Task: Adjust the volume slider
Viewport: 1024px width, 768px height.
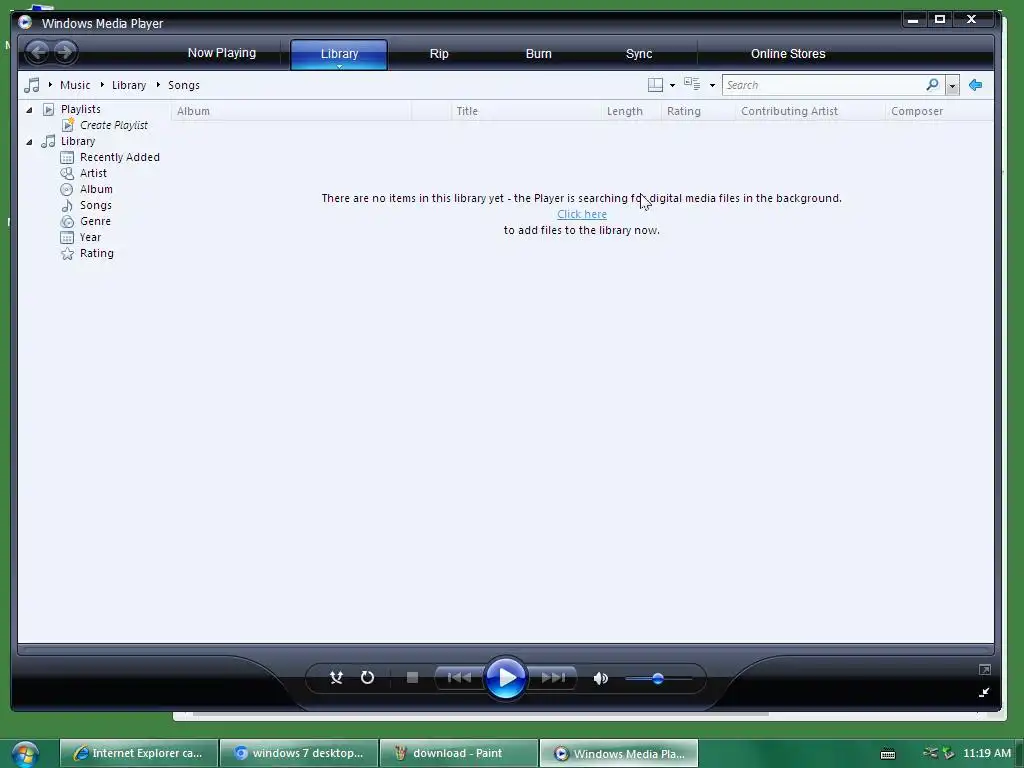Action: tap(658, 679)
